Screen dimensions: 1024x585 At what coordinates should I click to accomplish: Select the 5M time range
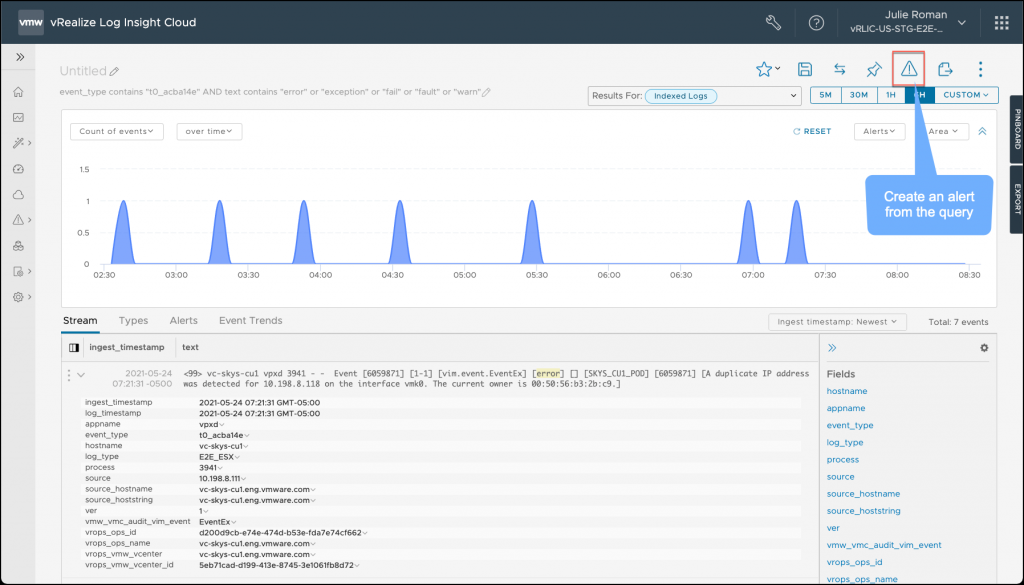pos(825,95)
